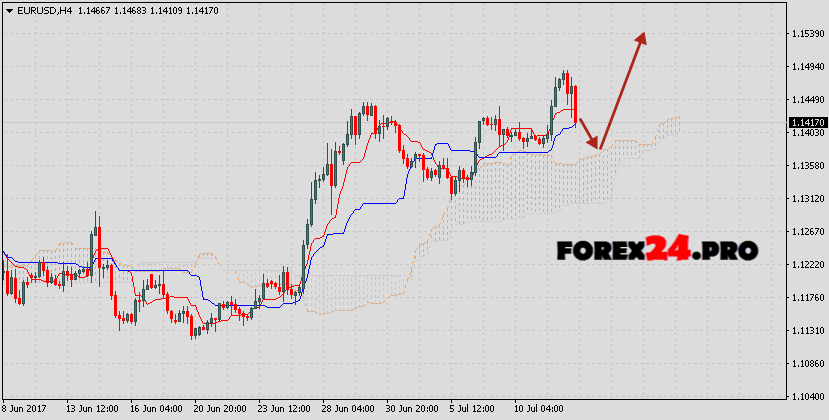Click the EURUSD,H4 chart title text

(x=45, y=9)
